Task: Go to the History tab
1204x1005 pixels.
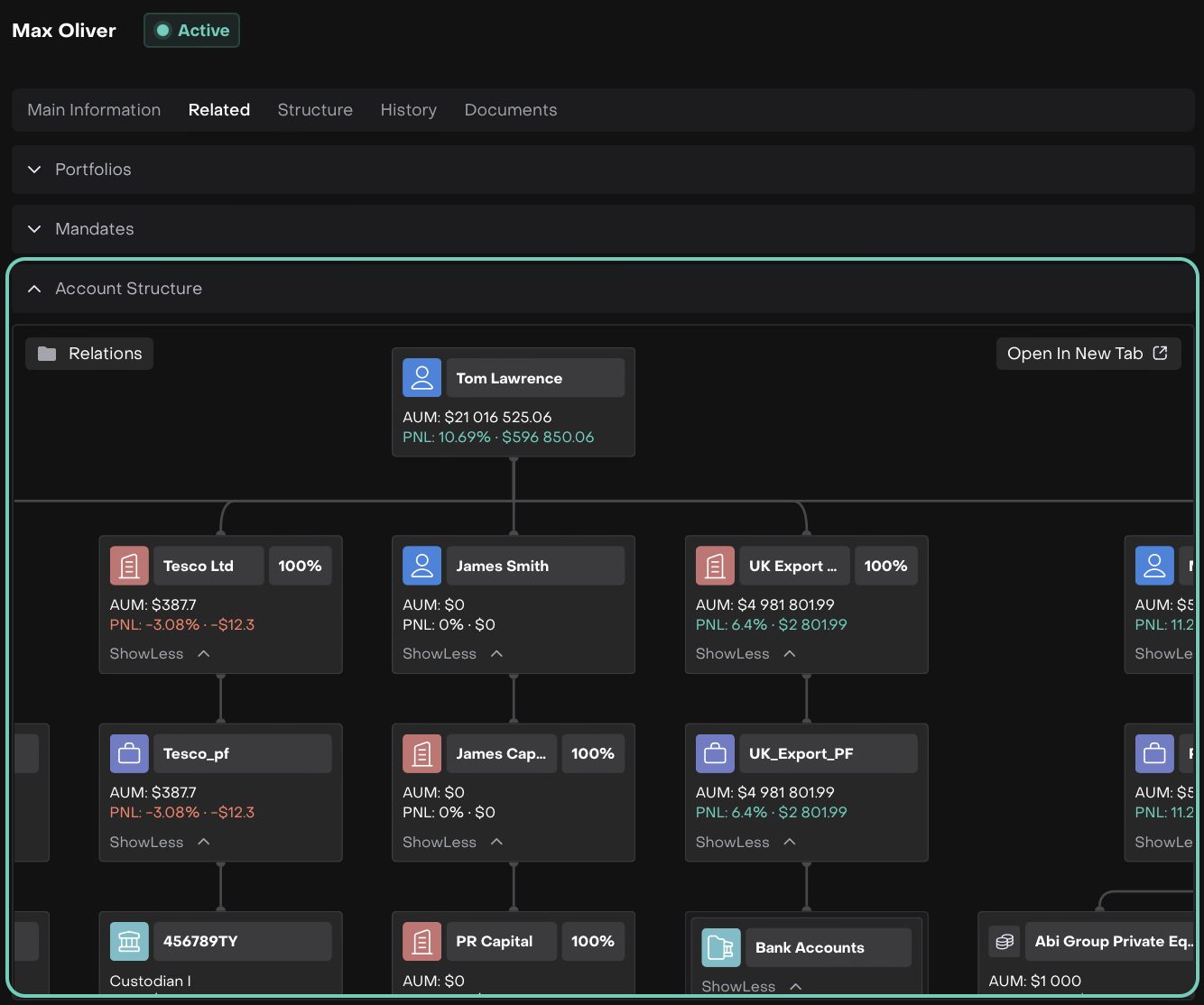Action: (x=408, y=110)
